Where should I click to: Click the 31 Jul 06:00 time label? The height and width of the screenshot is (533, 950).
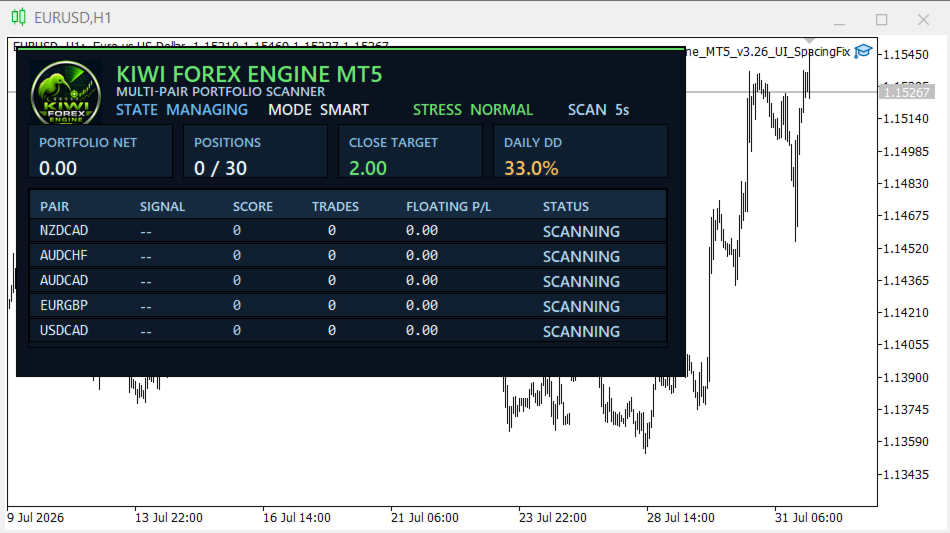pos(808,518)
